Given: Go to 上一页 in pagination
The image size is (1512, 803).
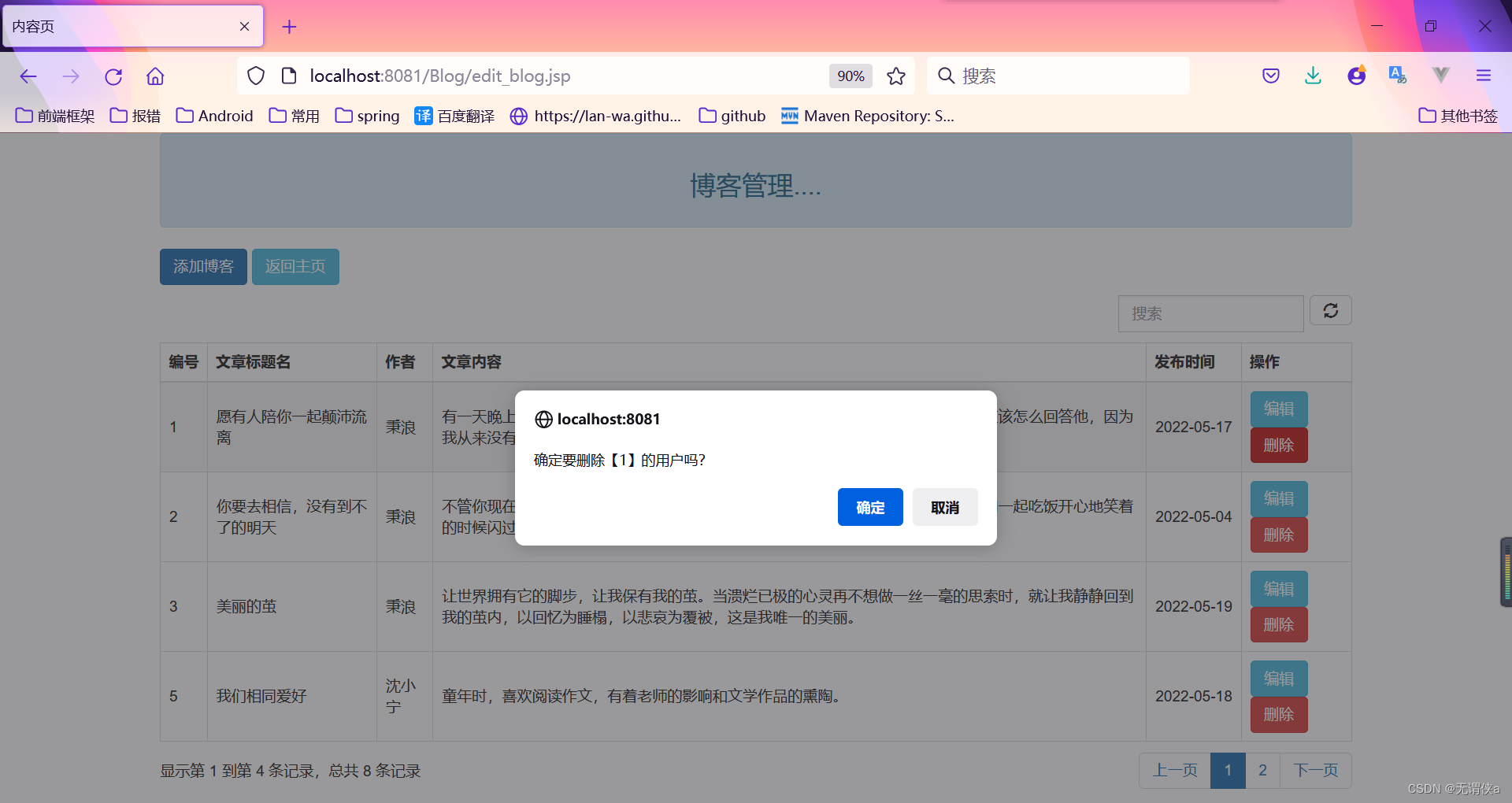Looking at the screenshot, I should (x=1175, y=770).
